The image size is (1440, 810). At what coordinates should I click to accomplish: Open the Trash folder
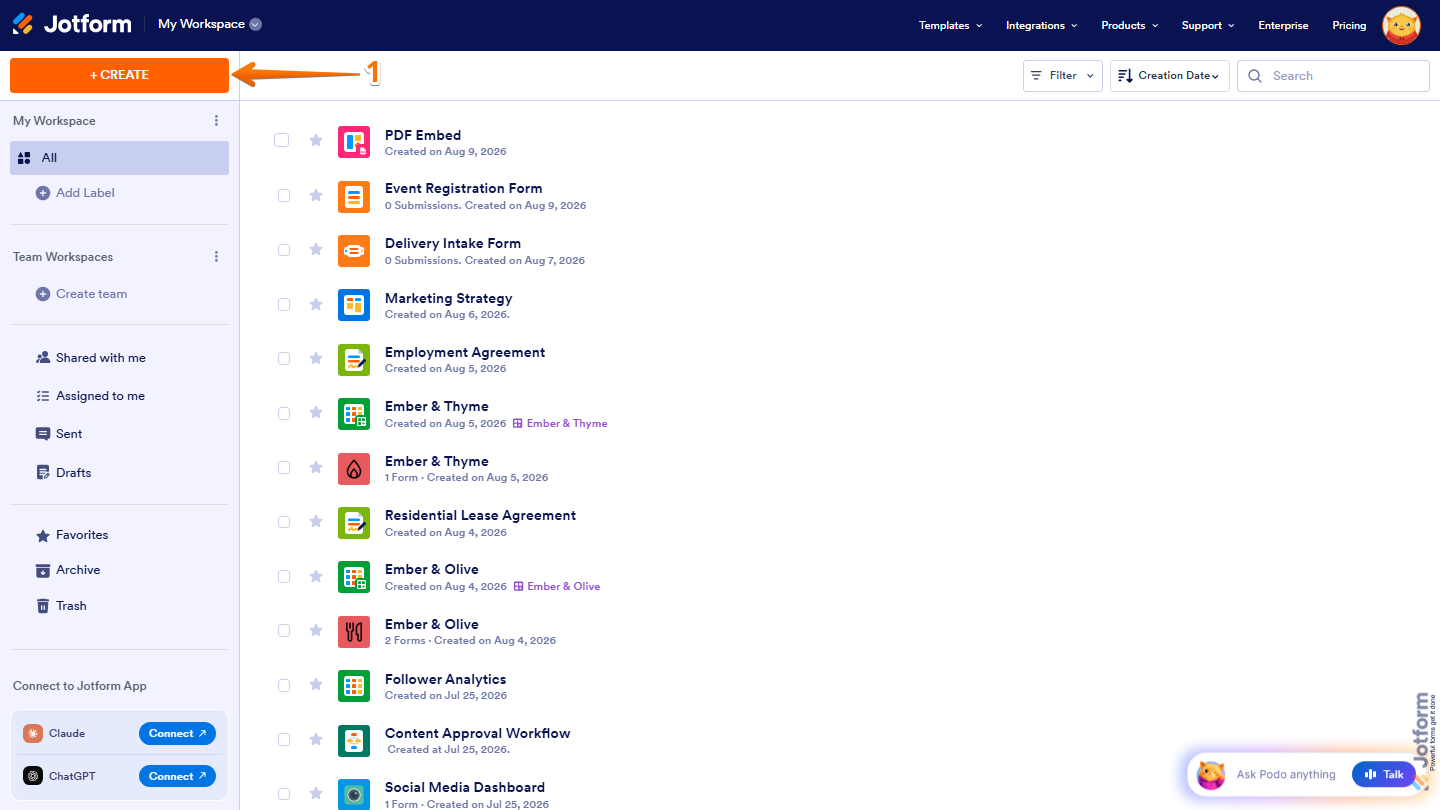62,606
